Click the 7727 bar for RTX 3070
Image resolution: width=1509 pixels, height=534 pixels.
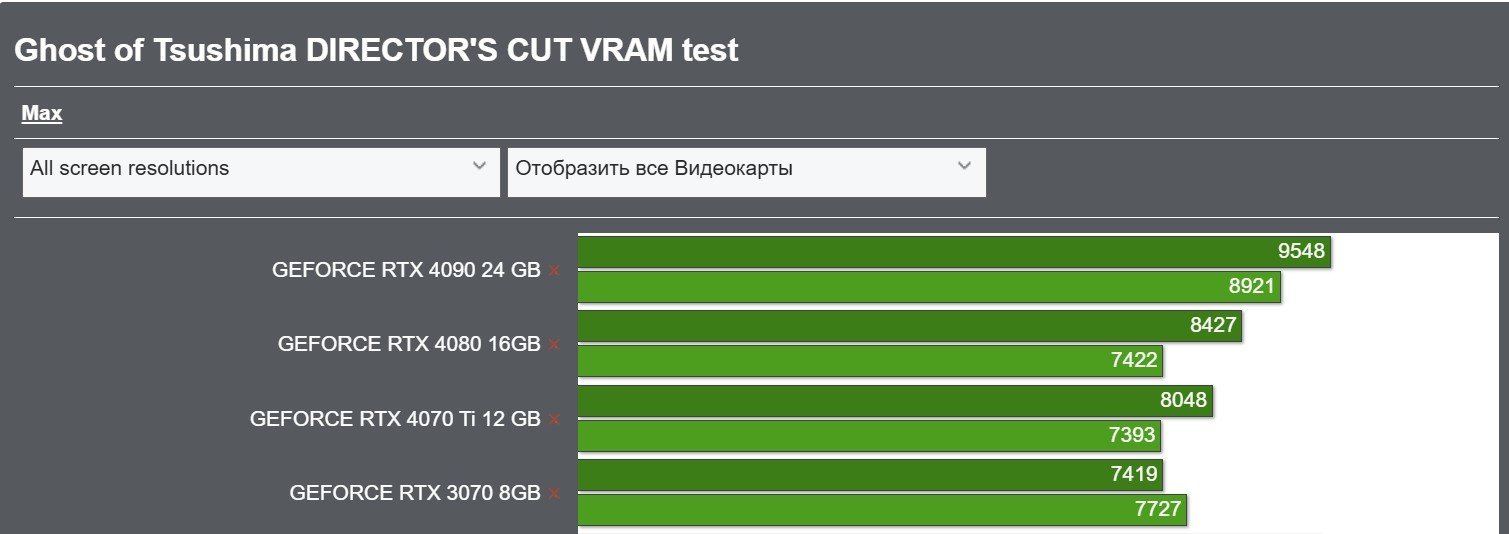coord(882,509)
